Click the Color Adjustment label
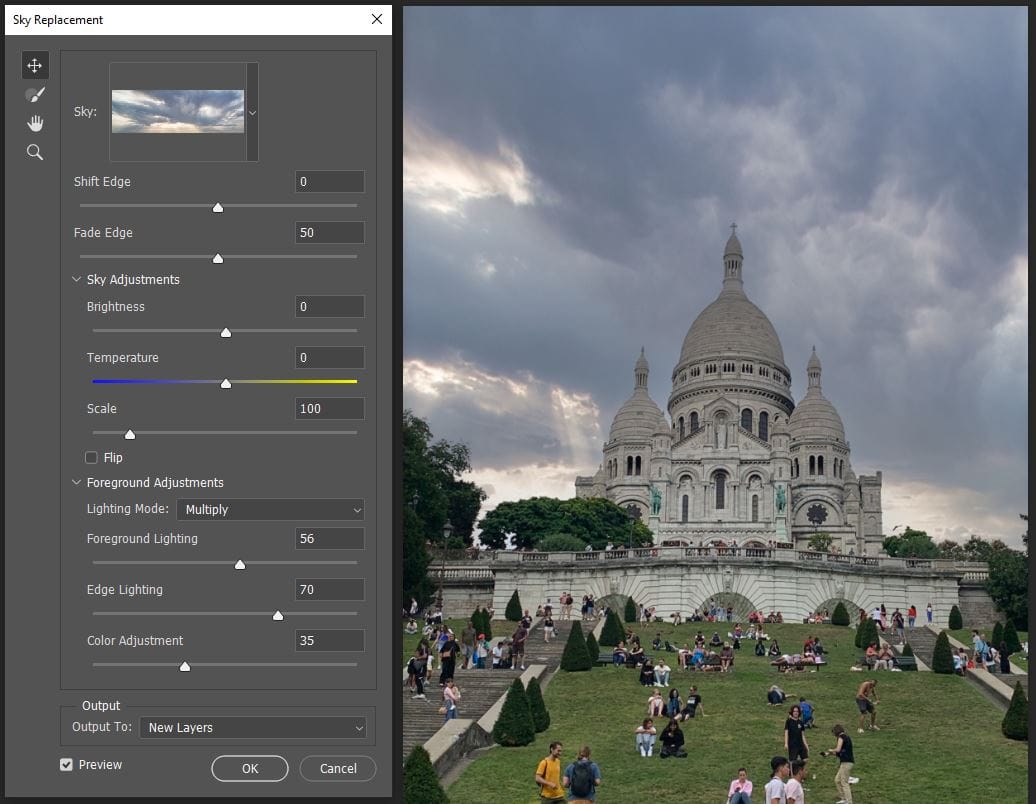Viewport: 1036px width, 804px height. tap(135, 640)
